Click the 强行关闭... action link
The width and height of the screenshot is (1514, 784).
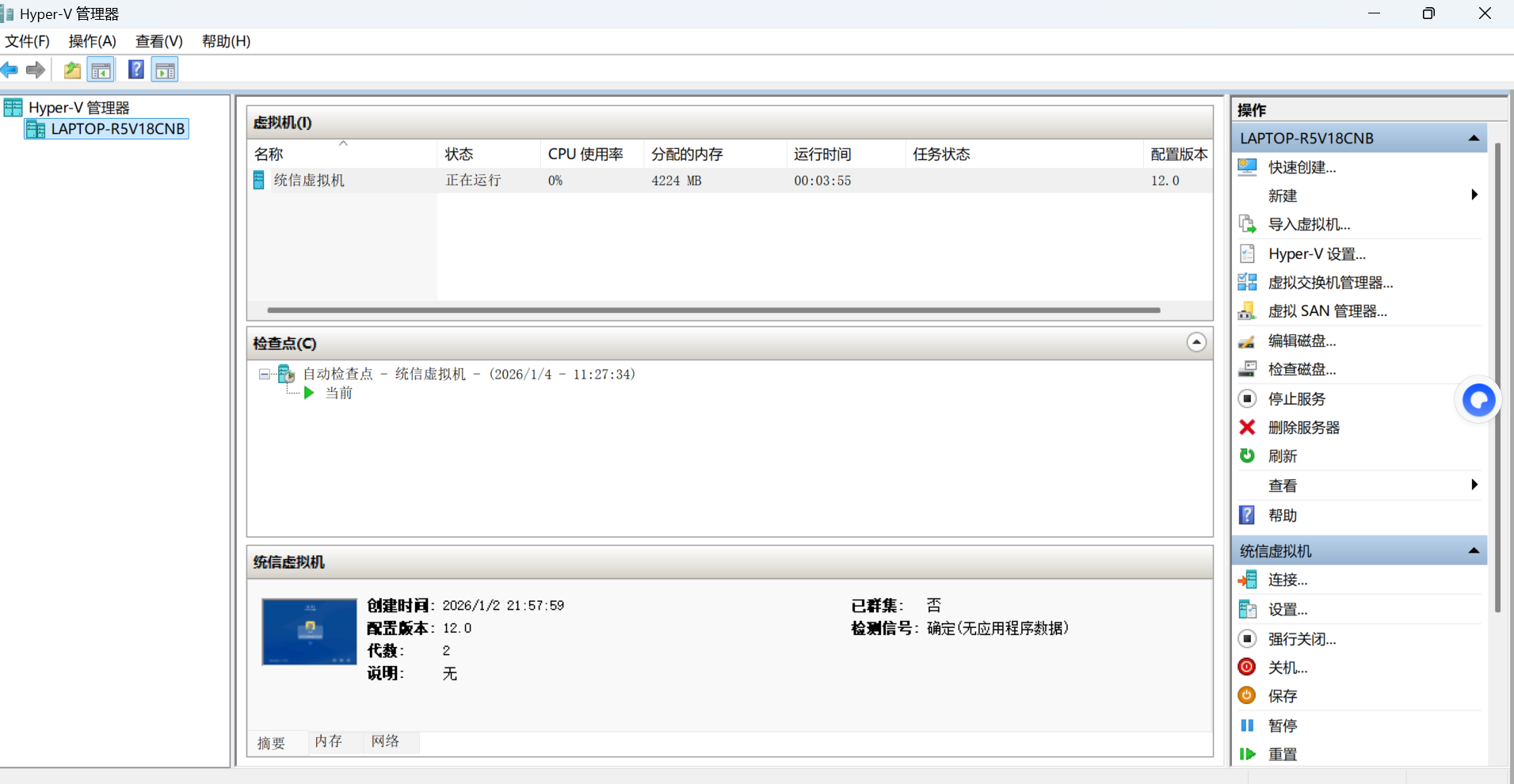(1302, 638)
